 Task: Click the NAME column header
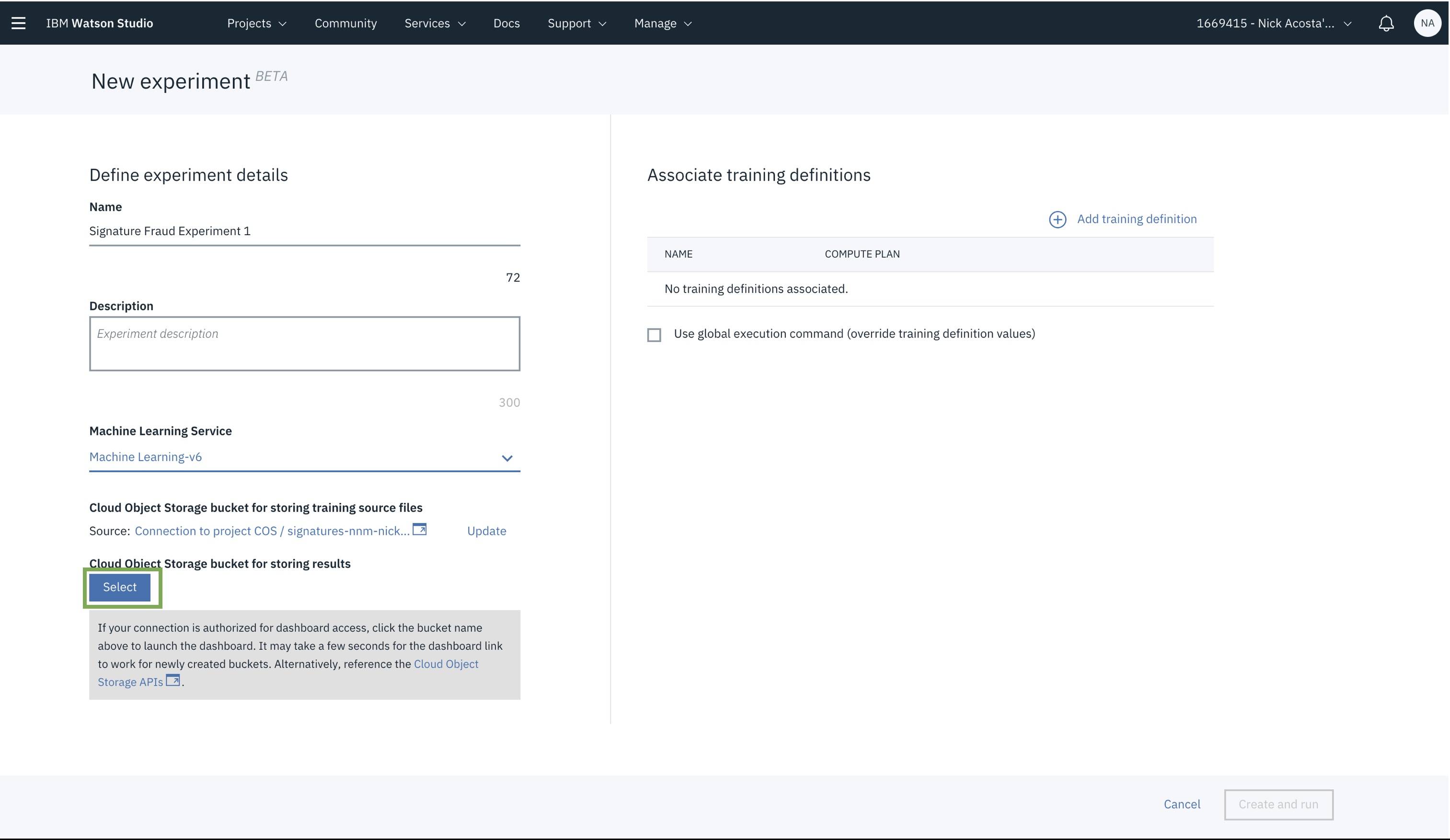[x=679, y=254]
